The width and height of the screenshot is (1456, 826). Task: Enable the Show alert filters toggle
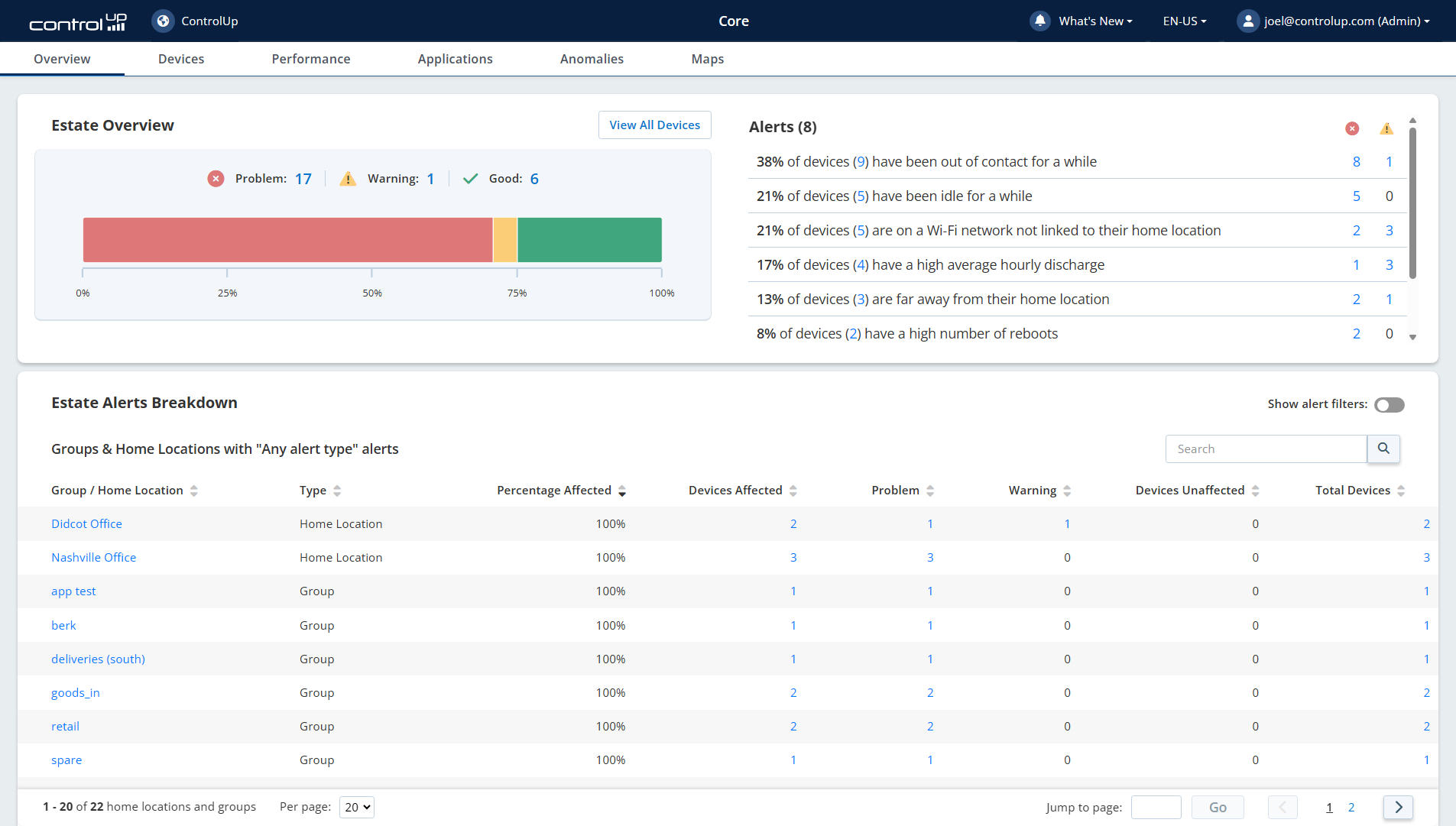[1389, 404]
